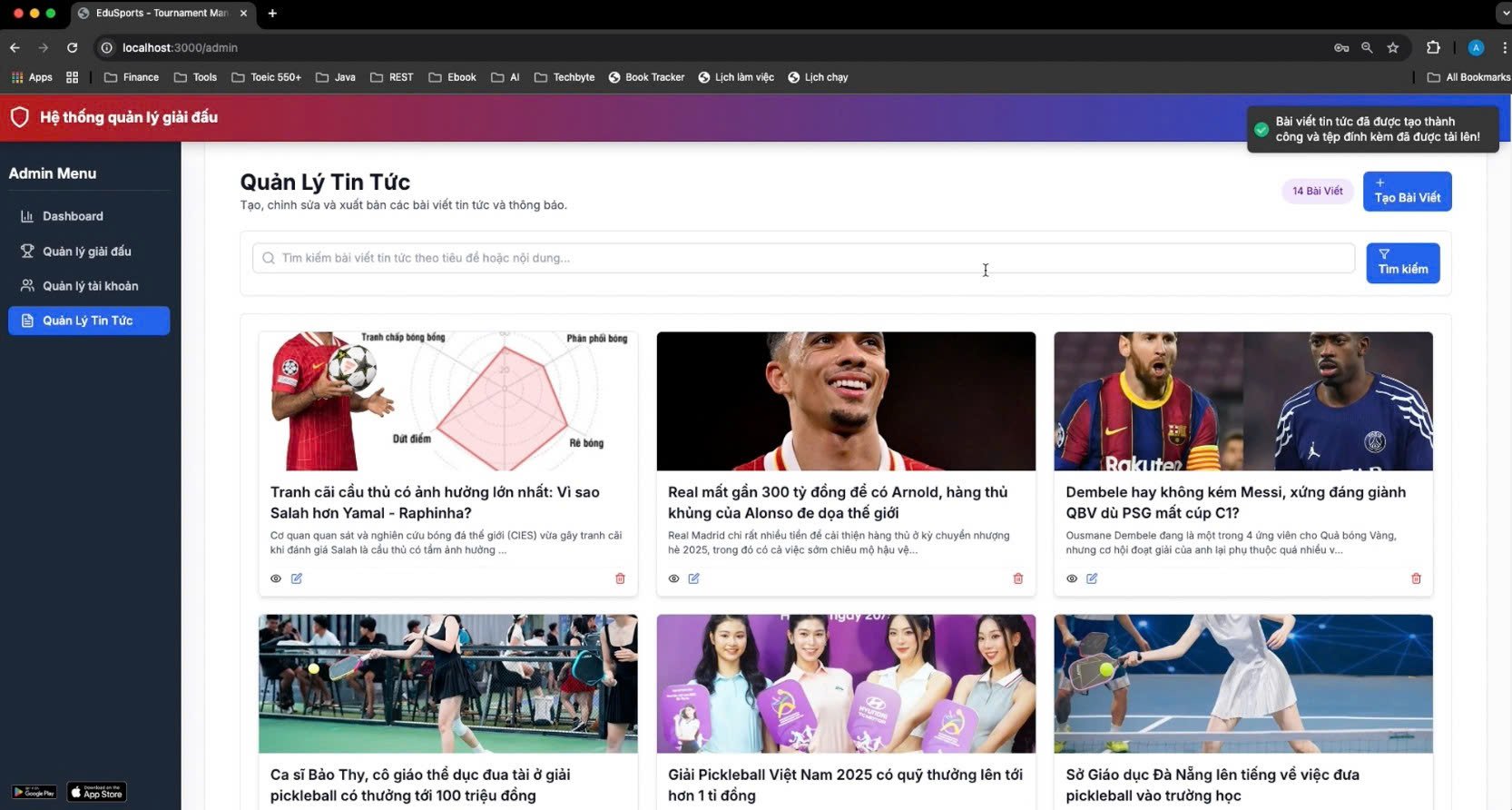Delete the Salah hơn Yamal article

coord(621,578)
